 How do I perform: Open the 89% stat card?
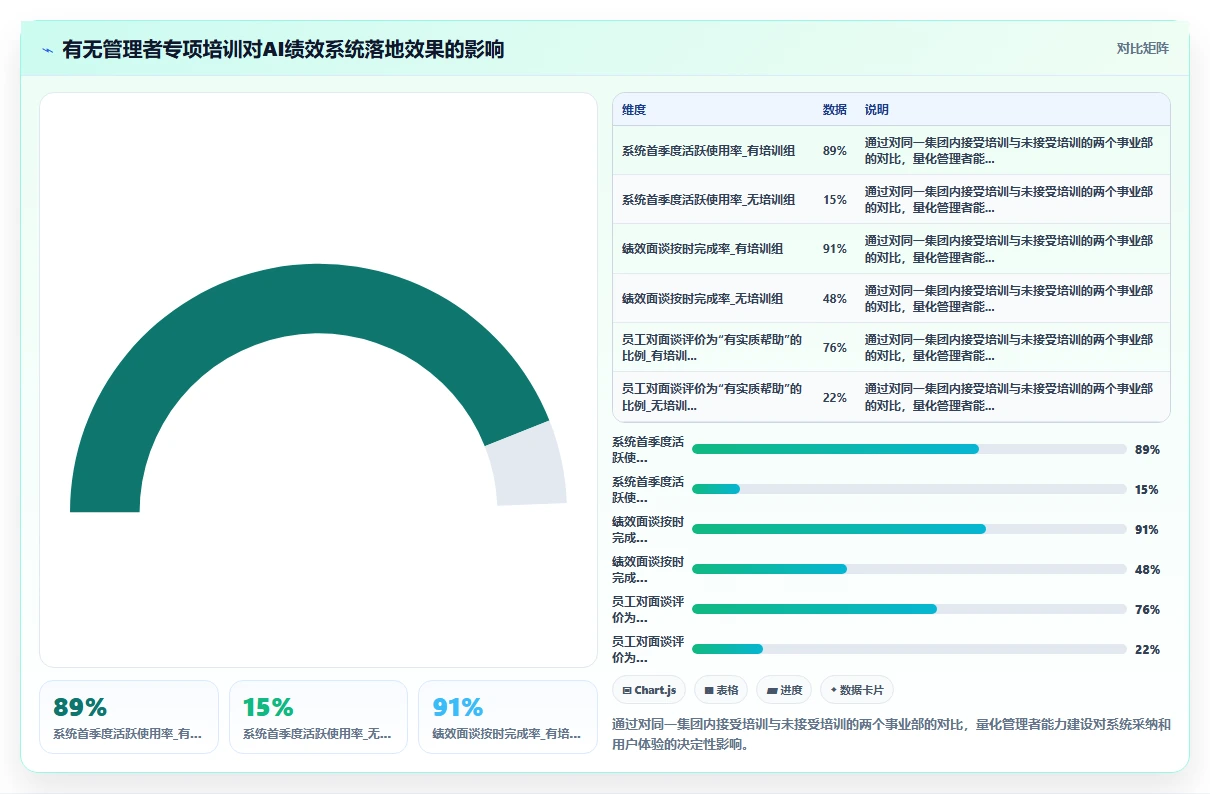[x=129, y=717]
